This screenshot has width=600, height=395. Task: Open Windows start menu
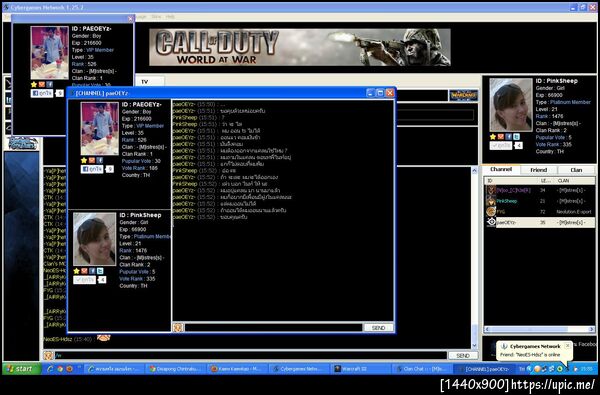tap(21, 369)
